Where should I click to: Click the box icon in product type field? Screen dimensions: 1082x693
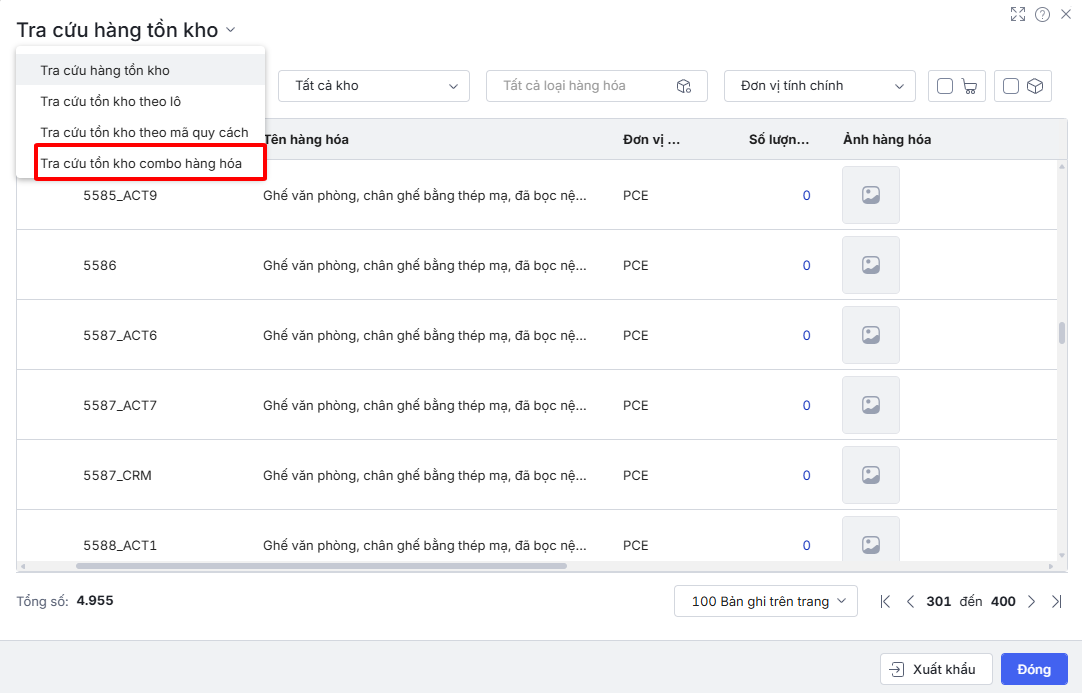point(684,86)
